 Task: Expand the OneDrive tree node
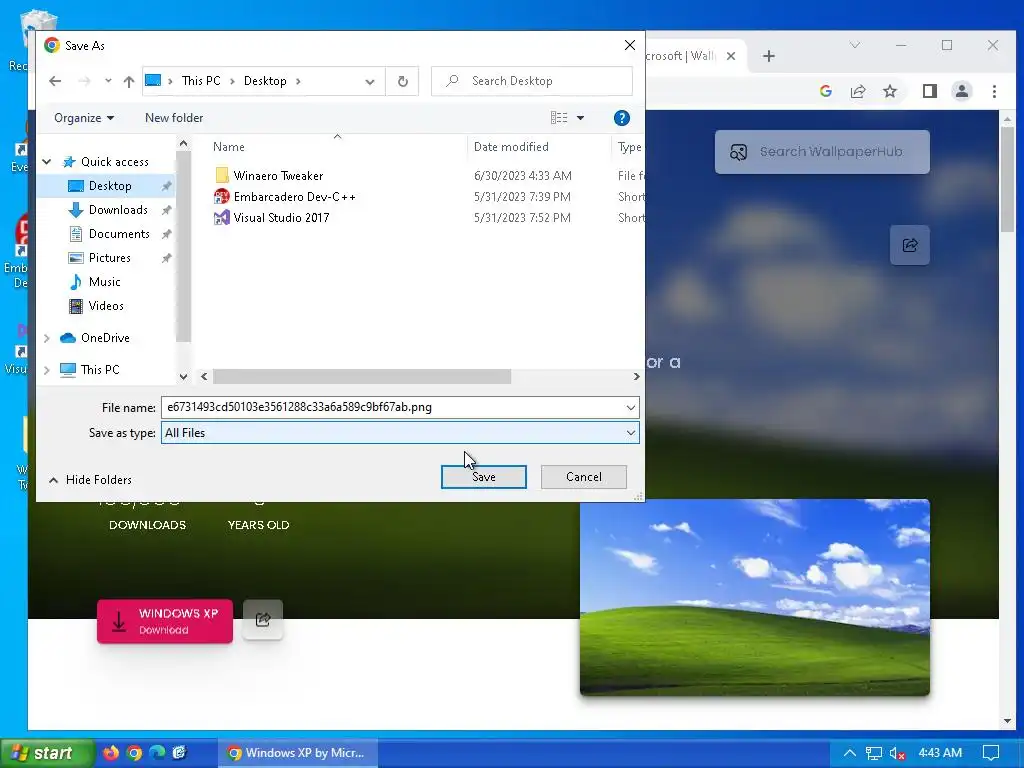pos(47,338)
